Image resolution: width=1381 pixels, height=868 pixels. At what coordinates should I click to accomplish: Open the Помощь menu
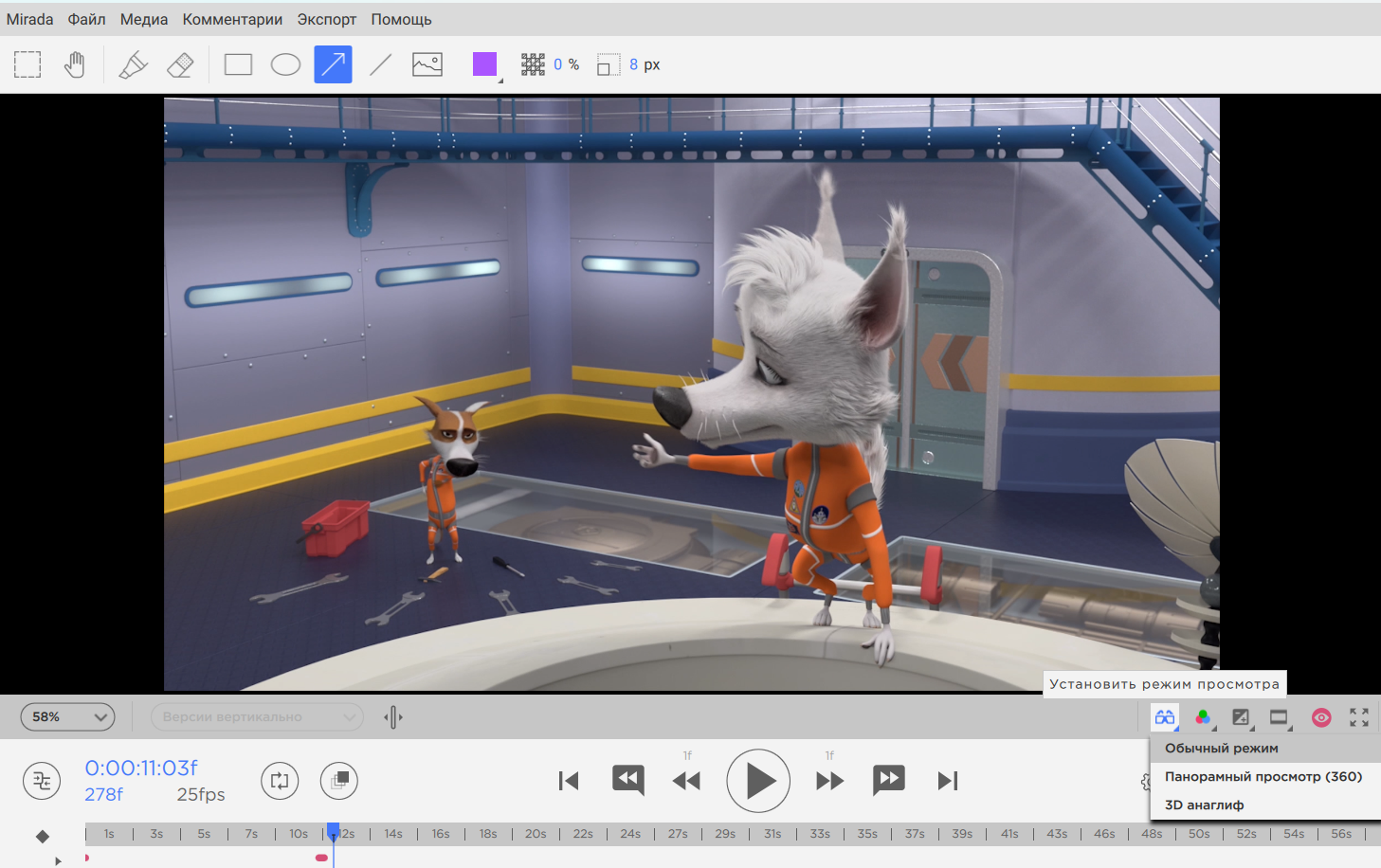401,19
